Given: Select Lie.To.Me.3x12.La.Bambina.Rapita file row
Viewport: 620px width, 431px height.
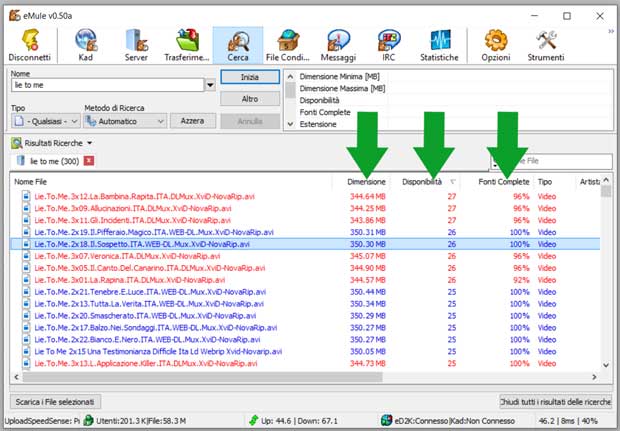Looking at the screenshot, I should [304, 197].
